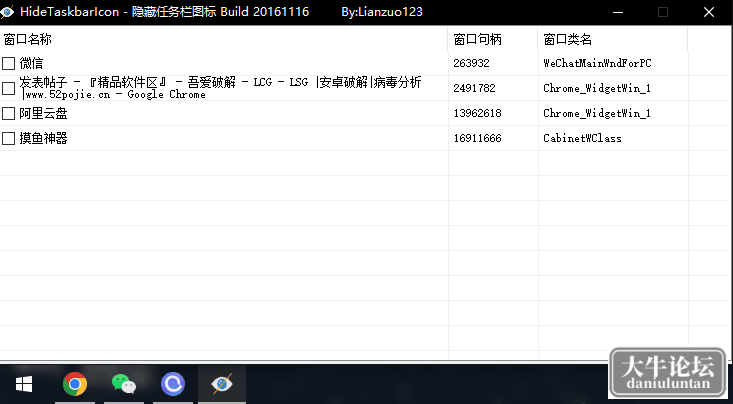
Task: Open the 阿里云盘 taskbar icon
Action: point(173,384)
